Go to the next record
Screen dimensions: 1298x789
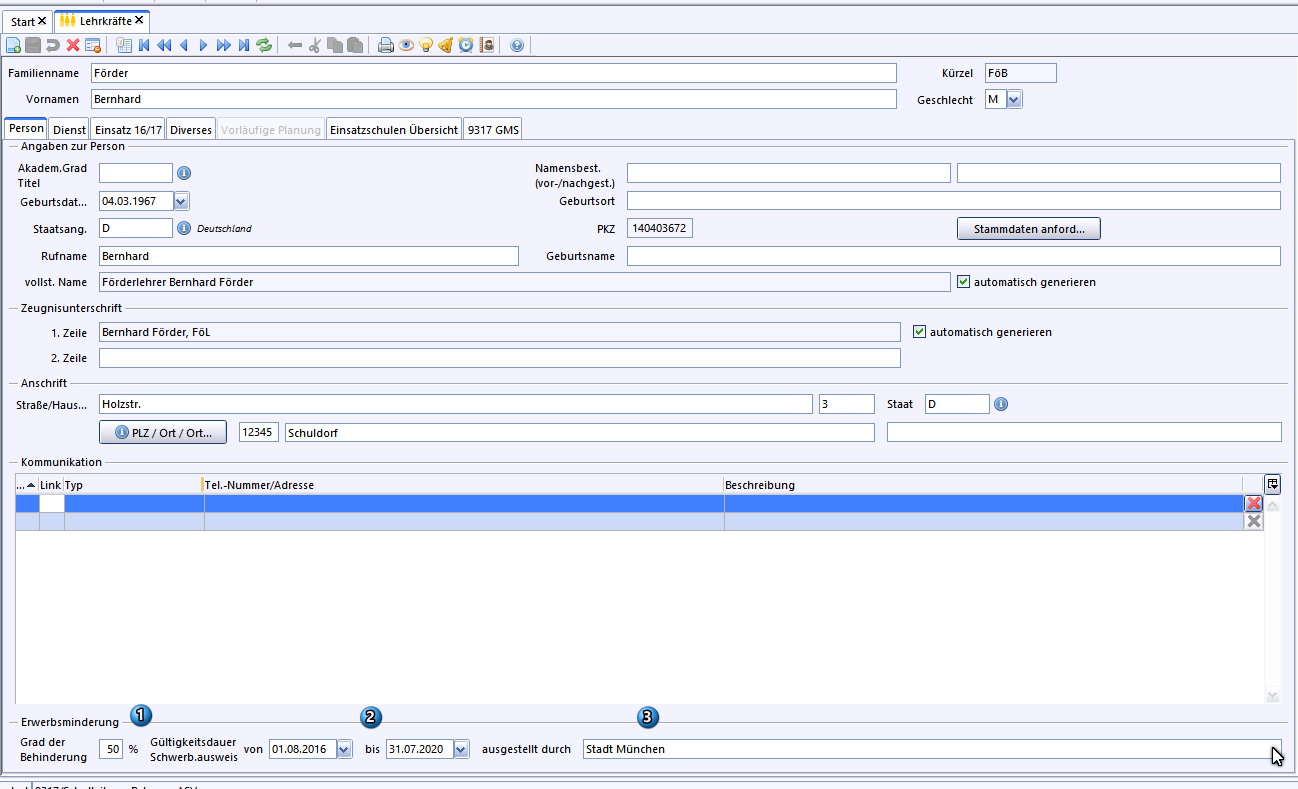pyautogui.click(x=204, y=45)
